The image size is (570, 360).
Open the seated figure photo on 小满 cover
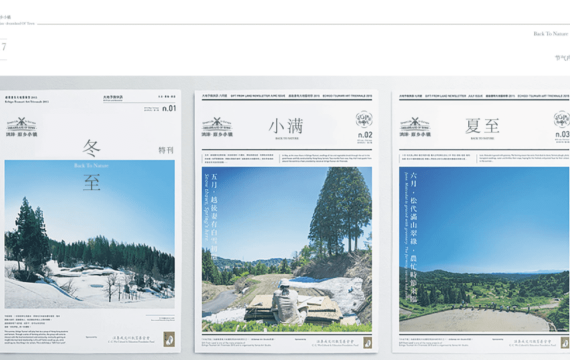pos(287,249)
